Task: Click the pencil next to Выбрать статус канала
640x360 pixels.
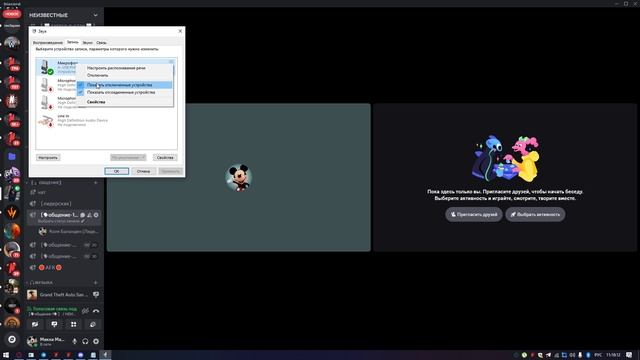Action: coord(83,221)
